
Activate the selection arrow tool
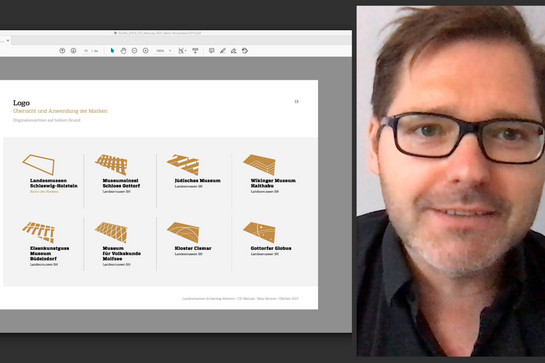(112, 51)
